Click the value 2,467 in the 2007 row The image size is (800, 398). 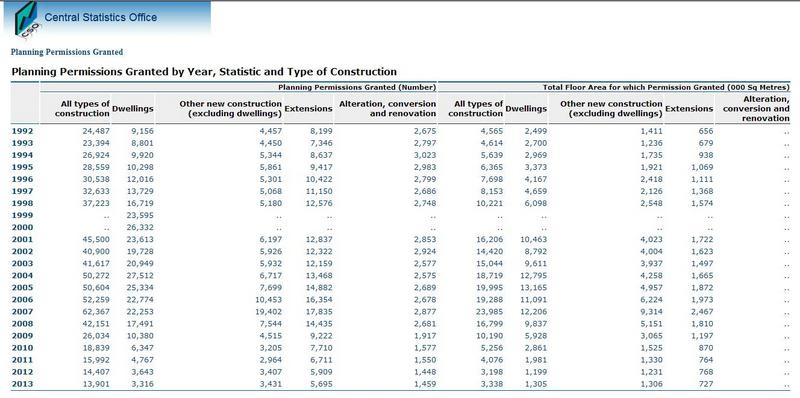702,312
